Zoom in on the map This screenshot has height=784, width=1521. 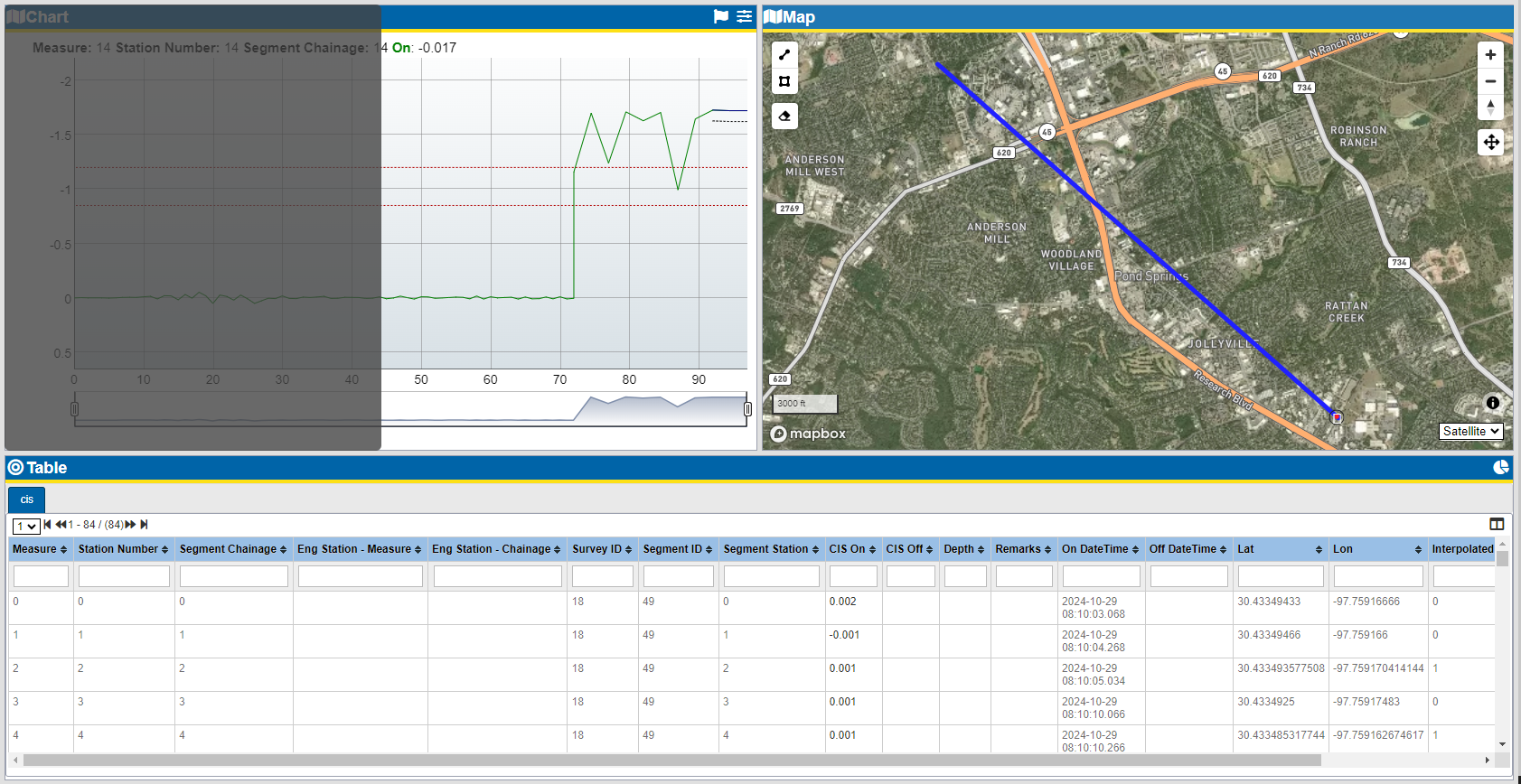1490,55
